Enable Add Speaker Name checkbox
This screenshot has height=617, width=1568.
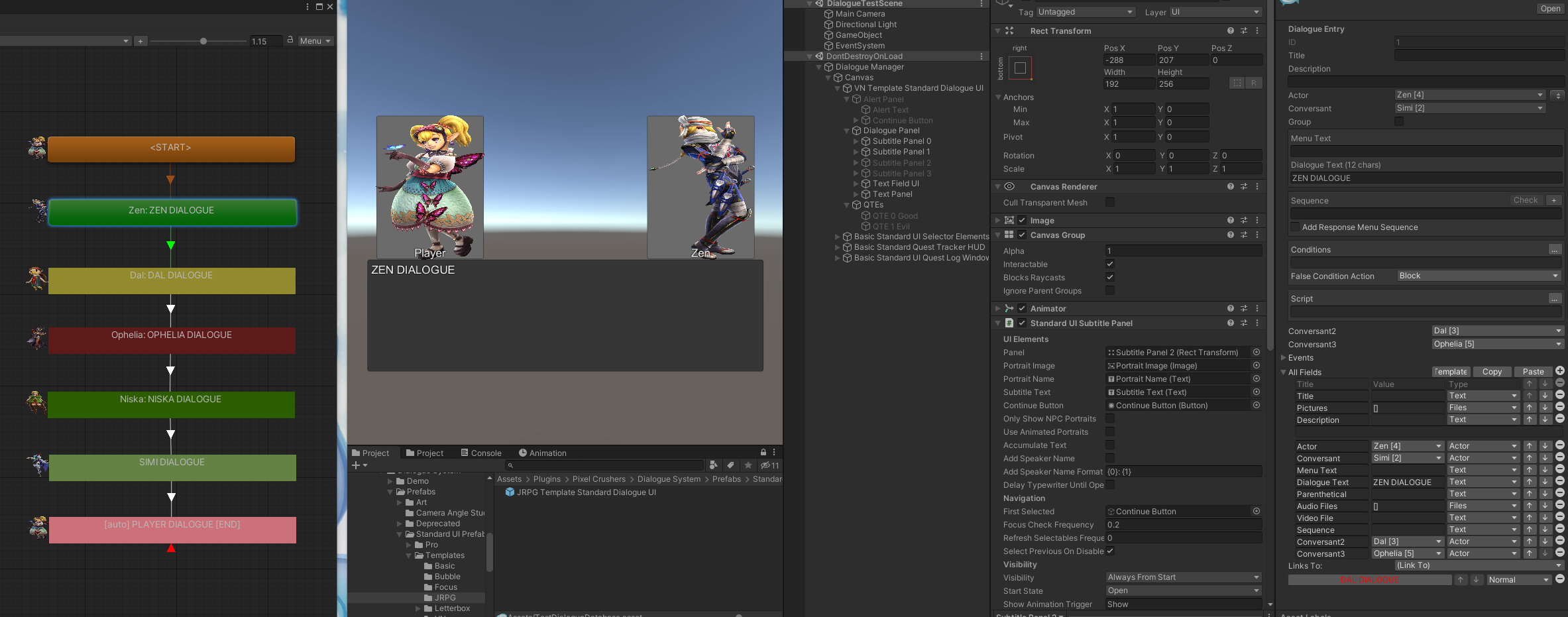point(1109,458)
